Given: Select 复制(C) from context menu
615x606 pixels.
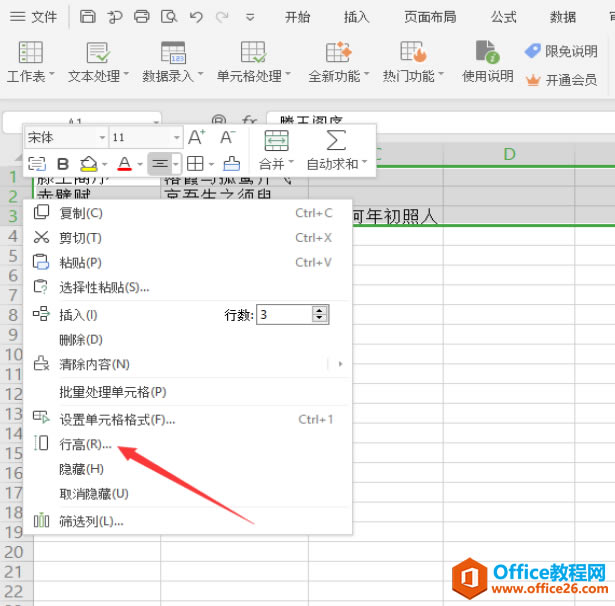Looking at the screenshot, I should (x=187, y=213).
